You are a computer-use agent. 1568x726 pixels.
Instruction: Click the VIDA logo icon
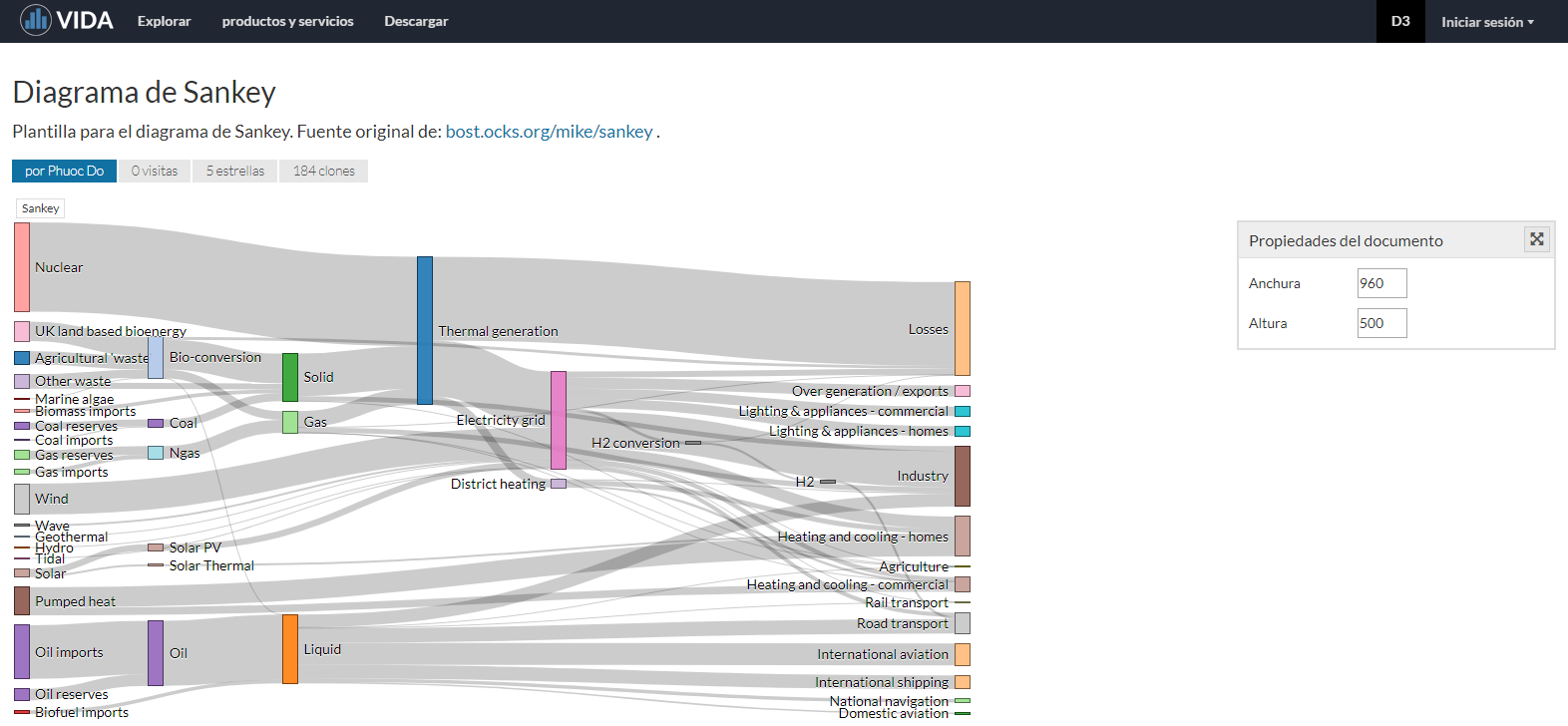pyautogui.click(x=36, y=20)
